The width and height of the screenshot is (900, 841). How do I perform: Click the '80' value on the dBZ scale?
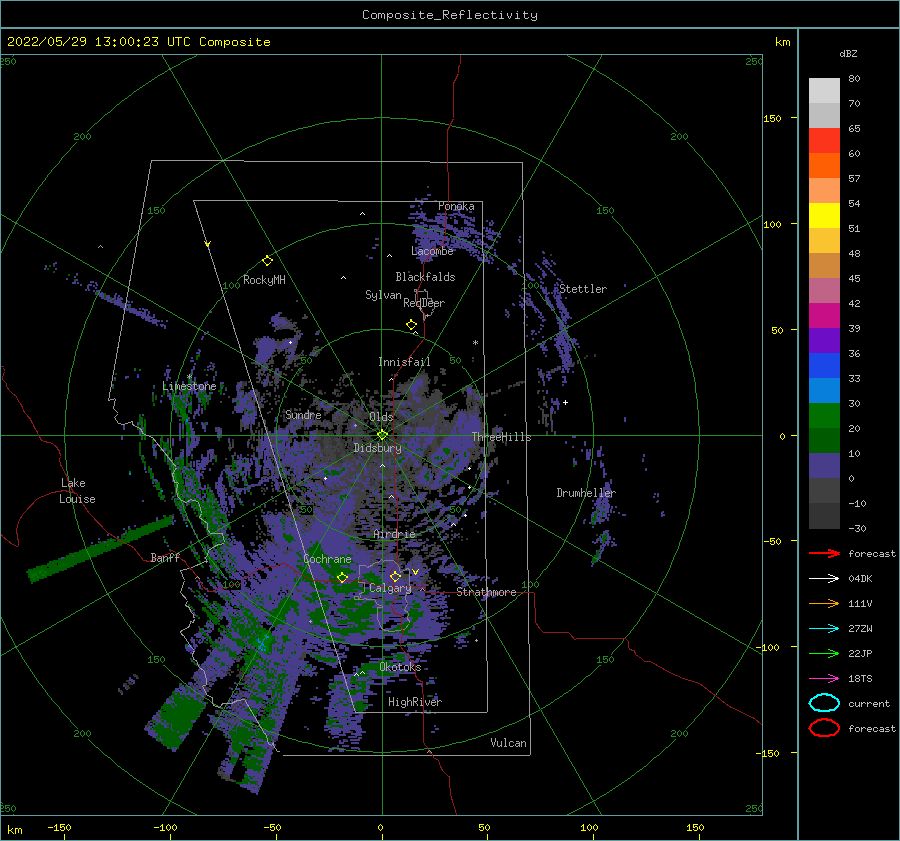pyautogui.click(x=854, y=78)
